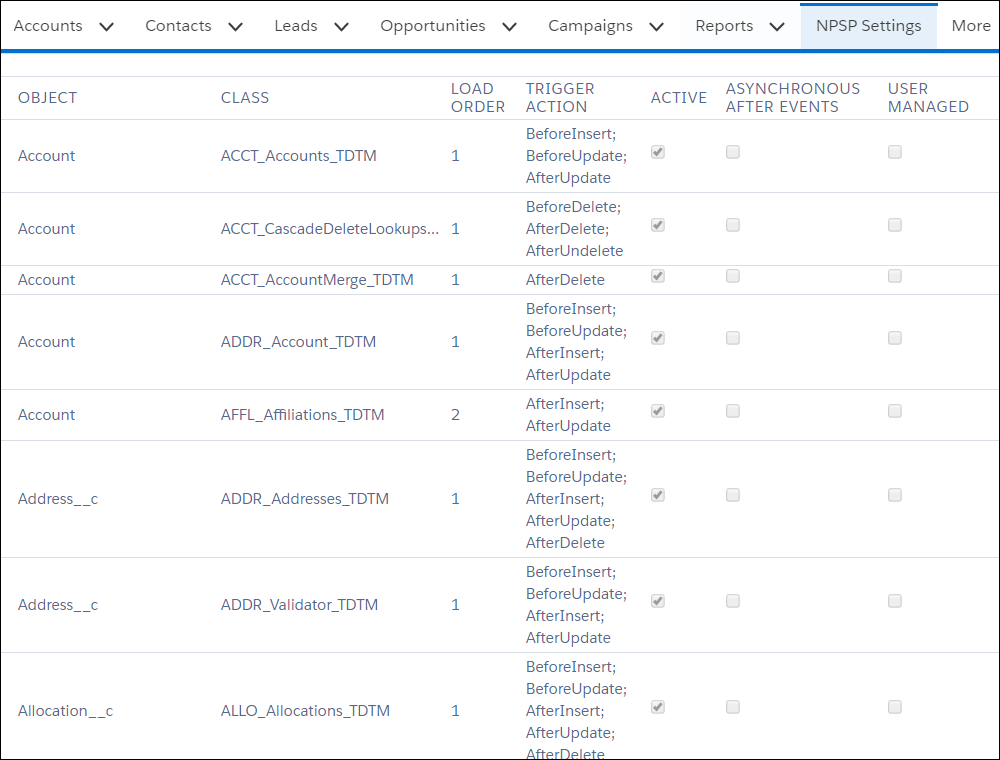Expand the Opportunities tab dropdown
The image size is (1000, 760).
(x=509, y=26)
